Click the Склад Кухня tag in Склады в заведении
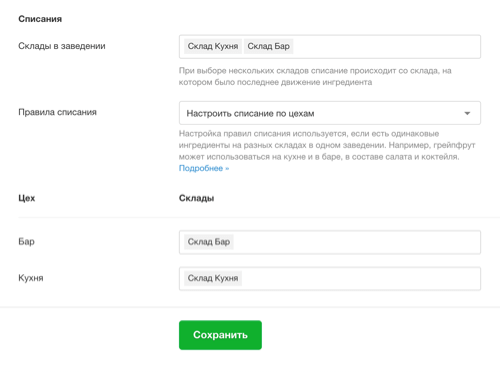This screenshot has width=500, height=372. (213, 46)
